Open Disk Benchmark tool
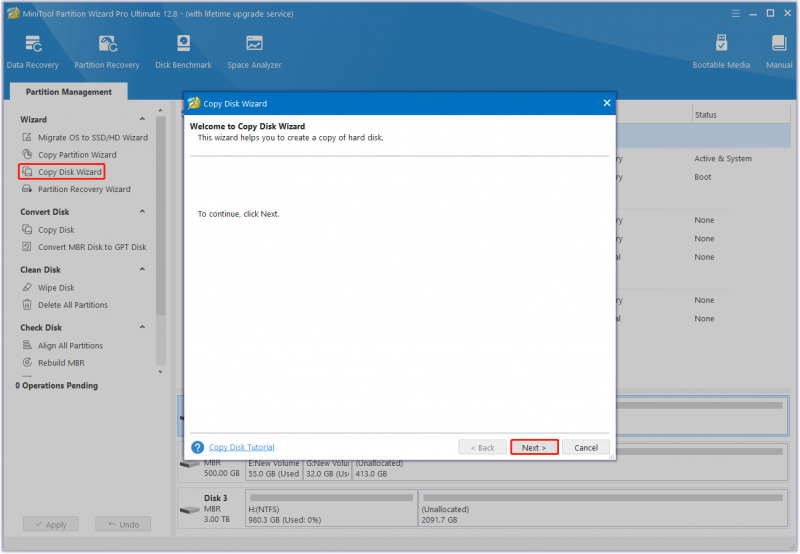This screenshot has height=554, width=800. 183,52
